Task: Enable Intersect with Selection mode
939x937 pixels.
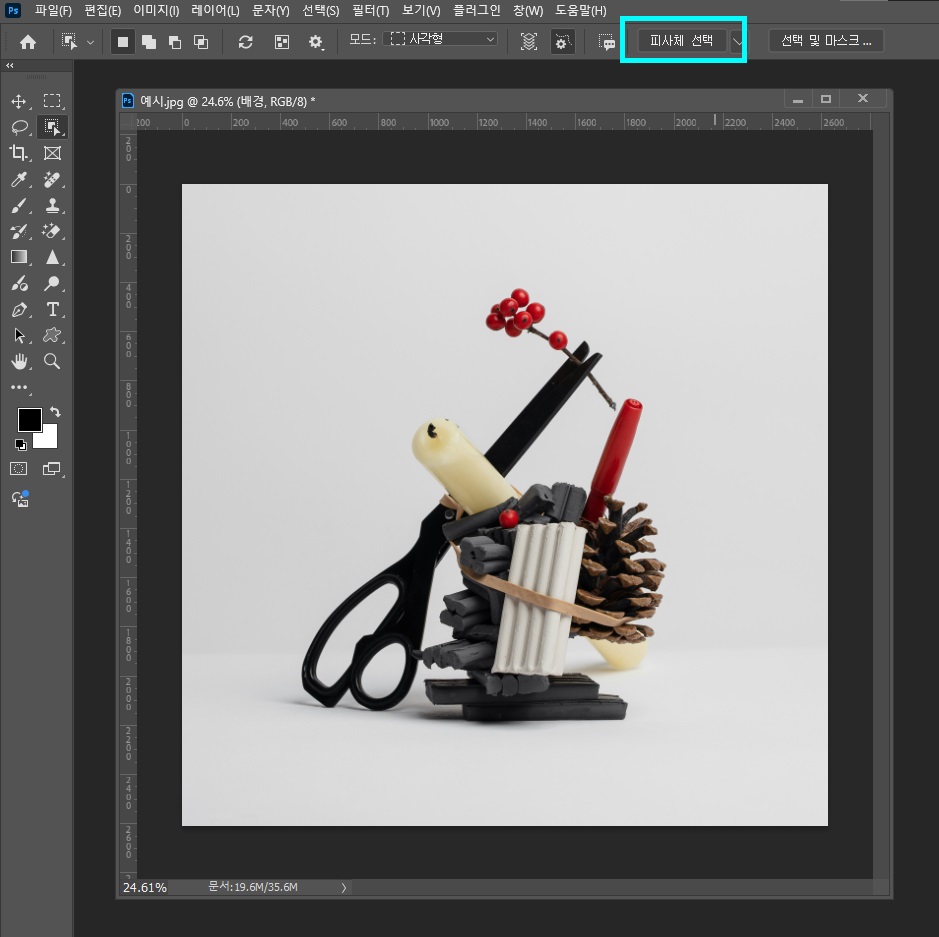Action: pyautogui.click(x=201, y=42)
